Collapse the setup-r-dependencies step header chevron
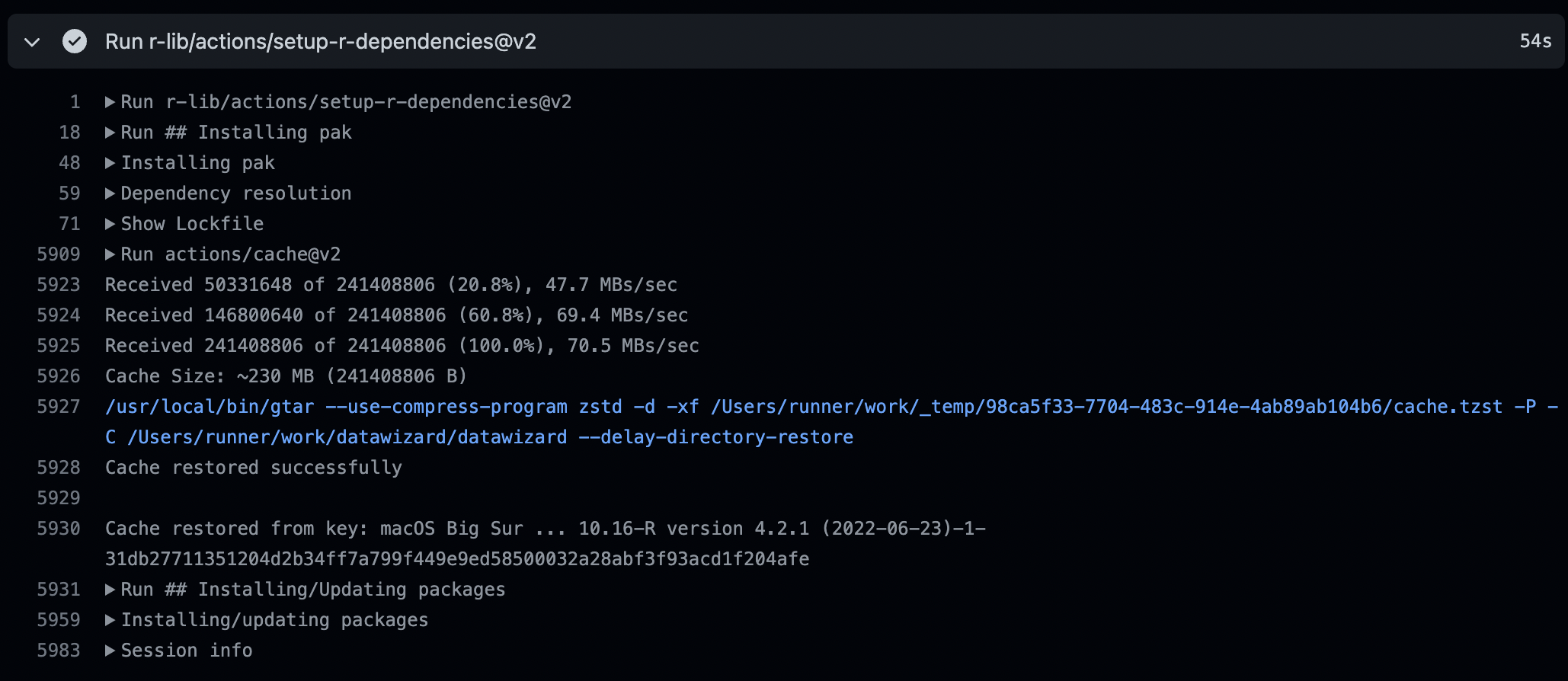This screenshot has height=681, width=1568. 30,43
